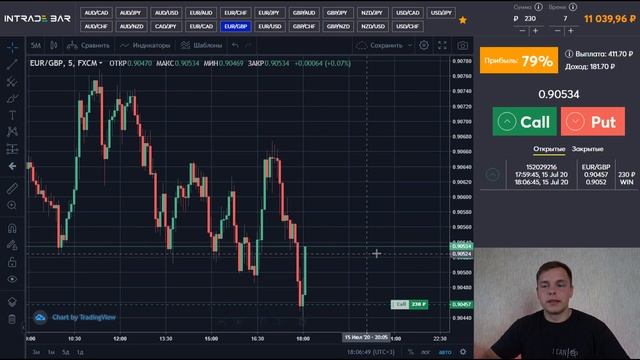Click the undo arrow in chart toolbar

pyautogui.click(x=235, y=45)
